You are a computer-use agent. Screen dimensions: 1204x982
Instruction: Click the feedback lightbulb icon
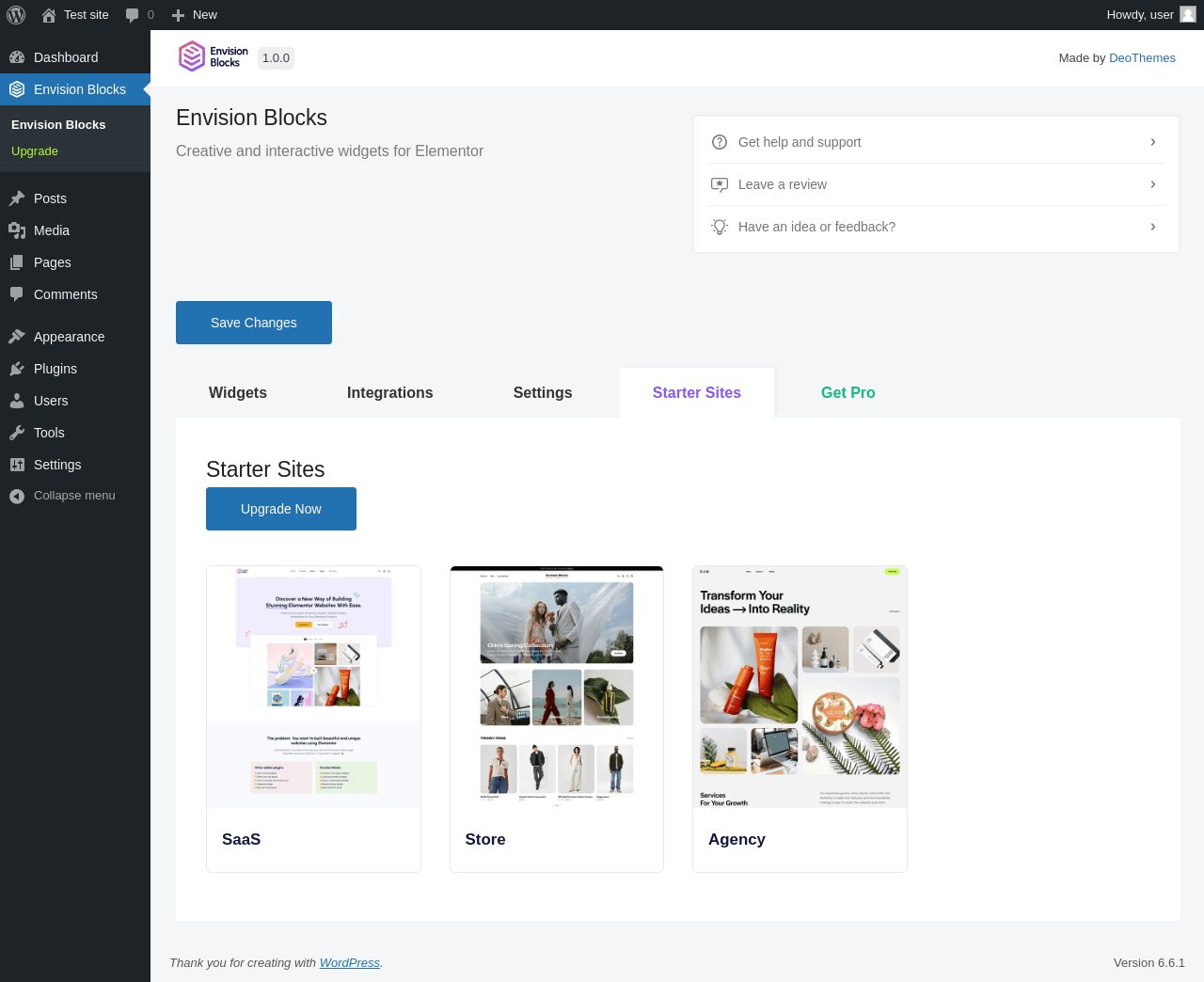click(720, 227)
